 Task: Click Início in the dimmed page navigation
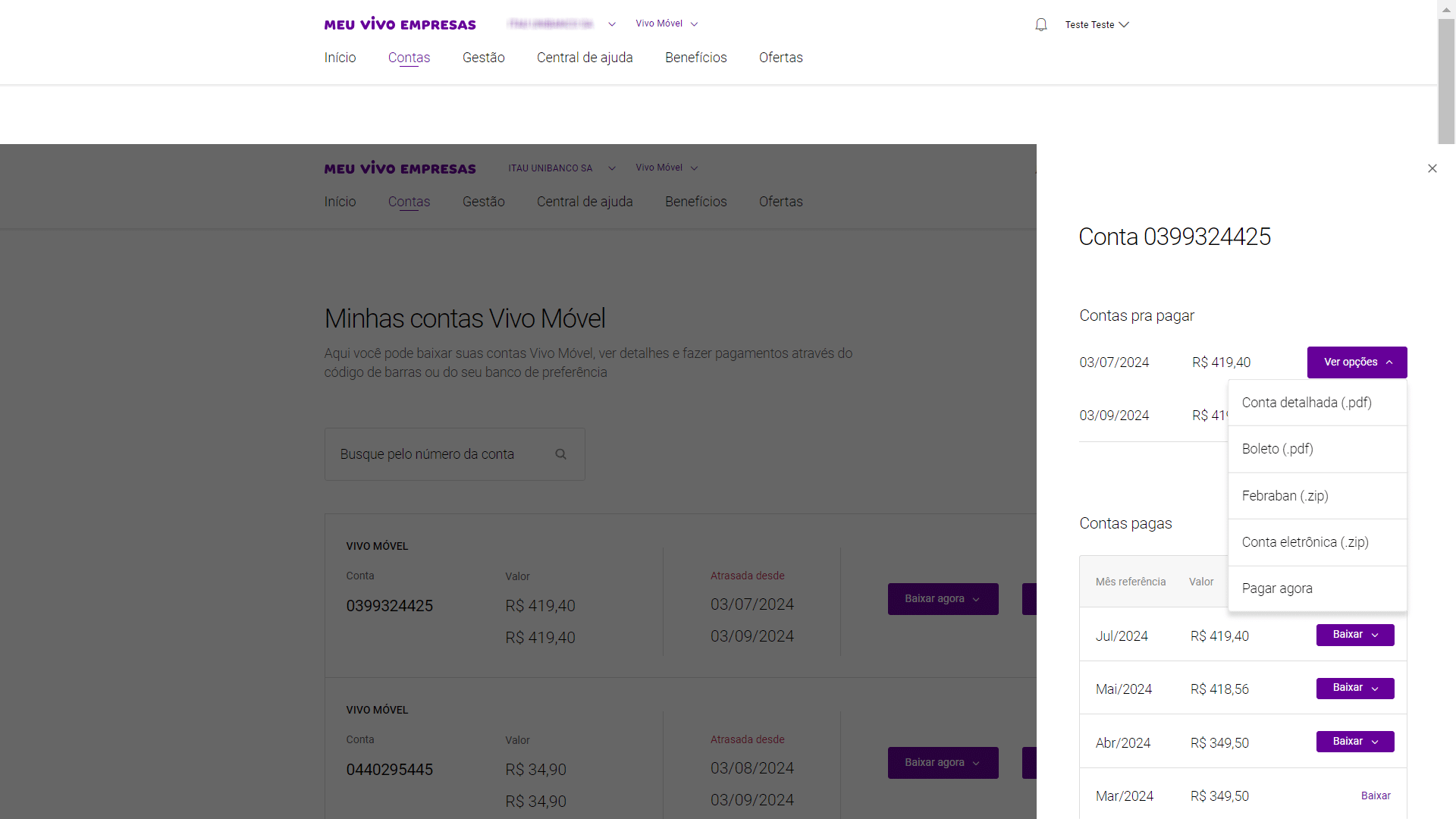pyautogui.click(x=340, y=202)
